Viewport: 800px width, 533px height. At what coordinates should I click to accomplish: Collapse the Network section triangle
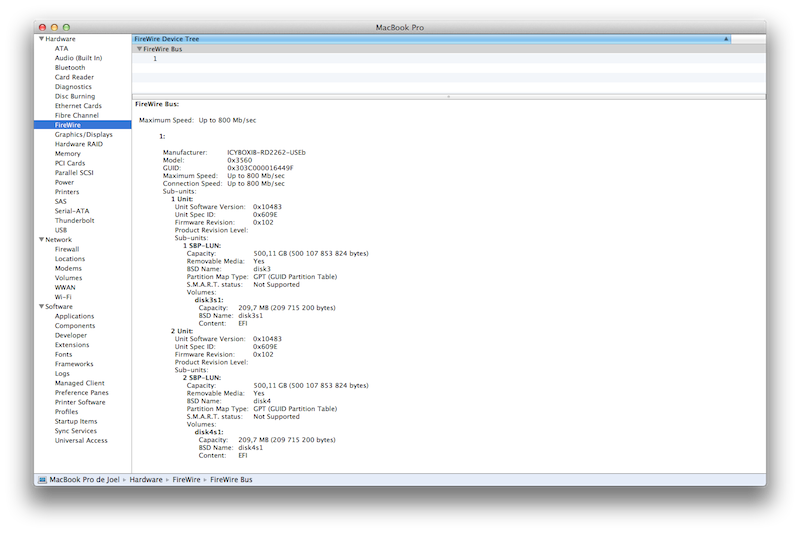tap(41, 239)
